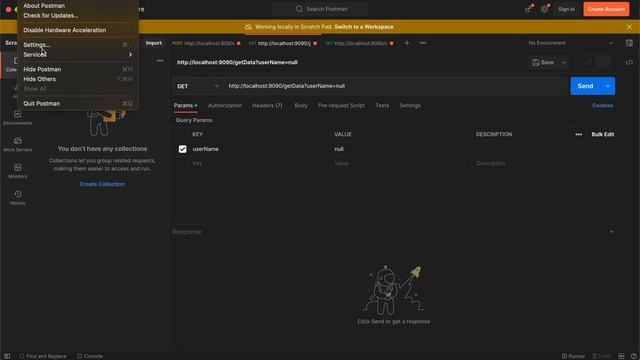Open About Postman from the menu
This screenshot has height=360, width=640.
click(x=44, y=6)
